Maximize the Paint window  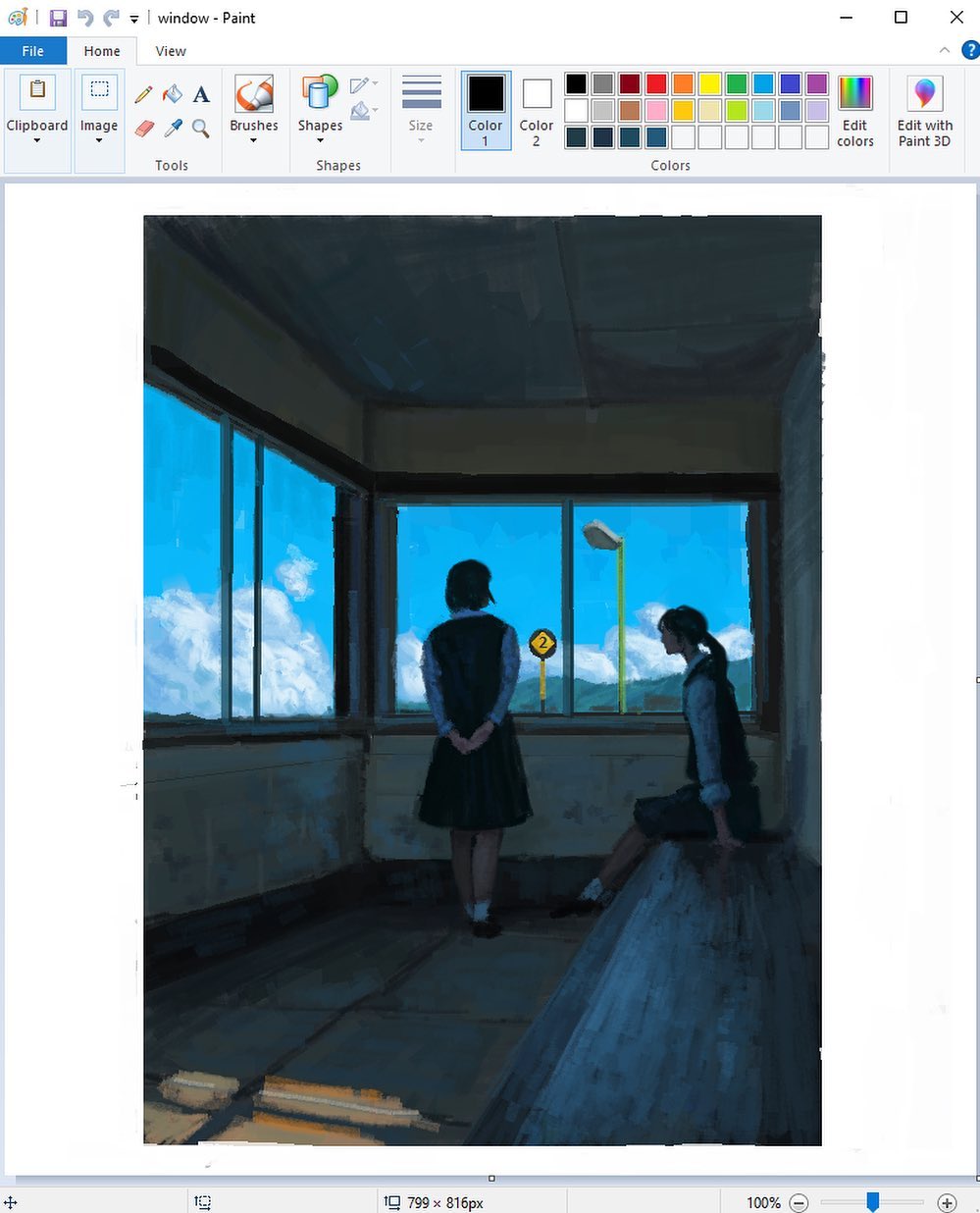(x=901, y=18)
